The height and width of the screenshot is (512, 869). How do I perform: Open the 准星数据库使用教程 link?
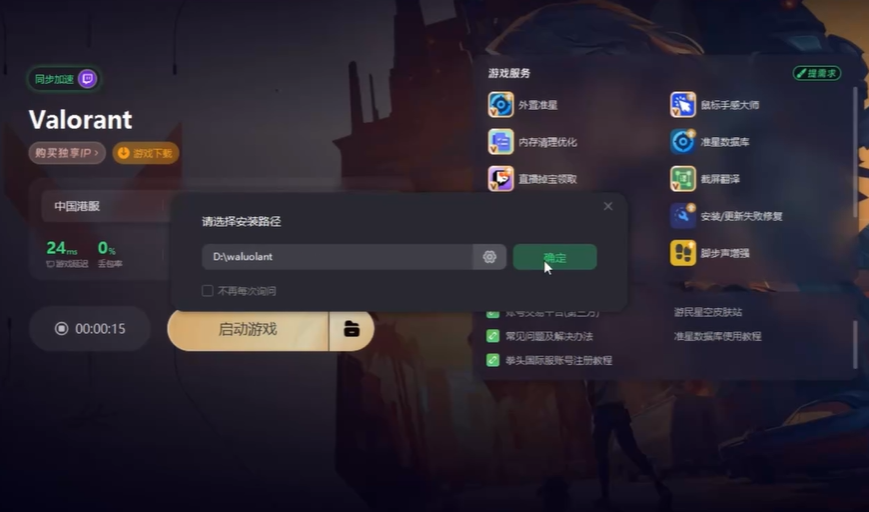tap(718, 336)
